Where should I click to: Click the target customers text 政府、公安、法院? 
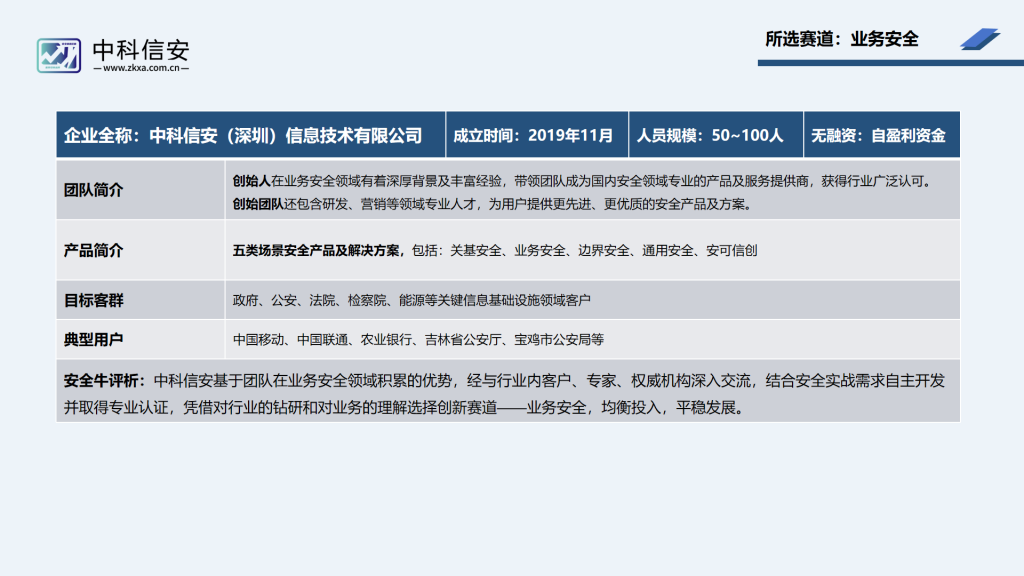(411, 300)
